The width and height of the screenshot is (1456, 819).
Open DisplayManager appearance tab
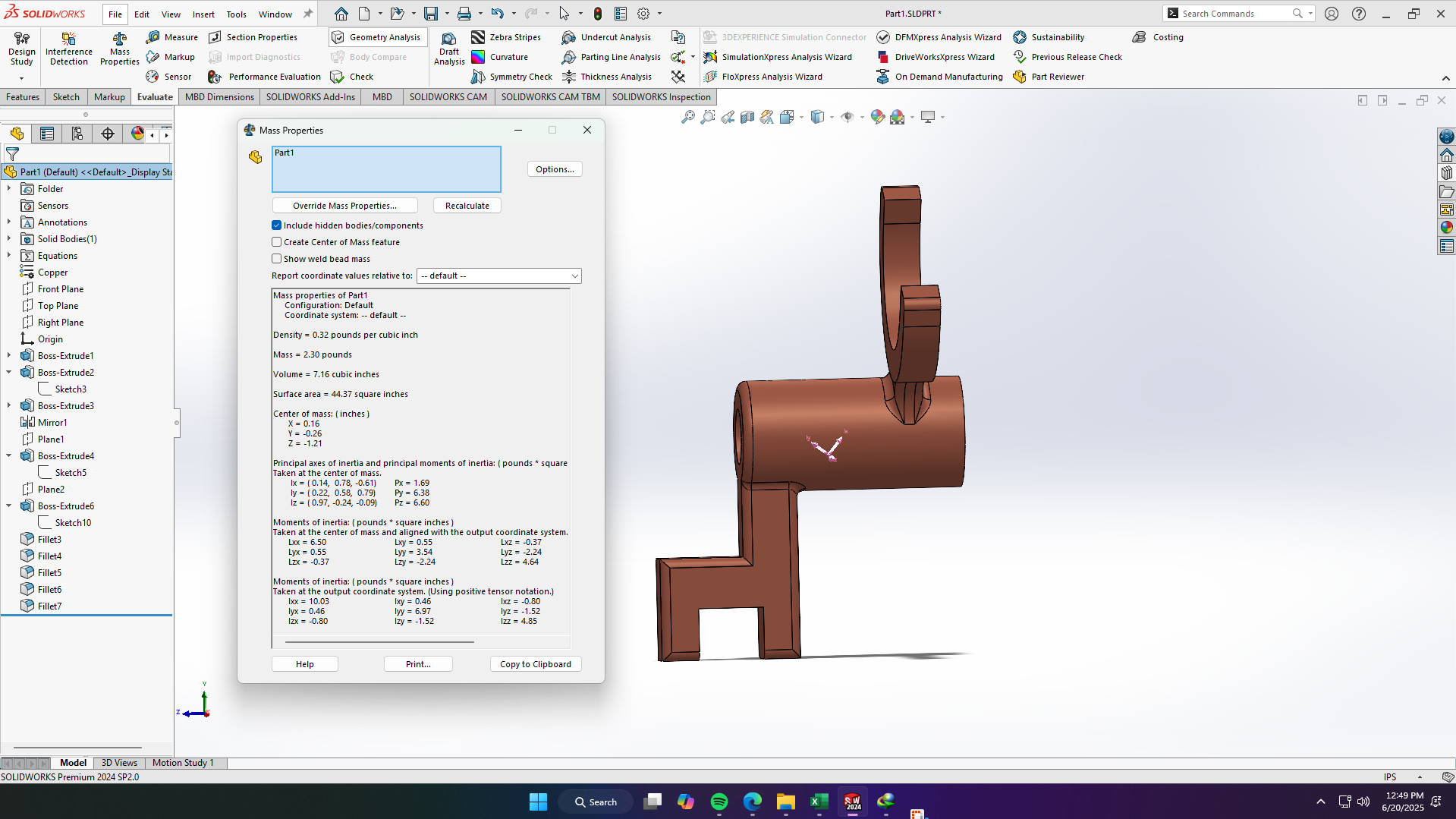click(137, 134)
